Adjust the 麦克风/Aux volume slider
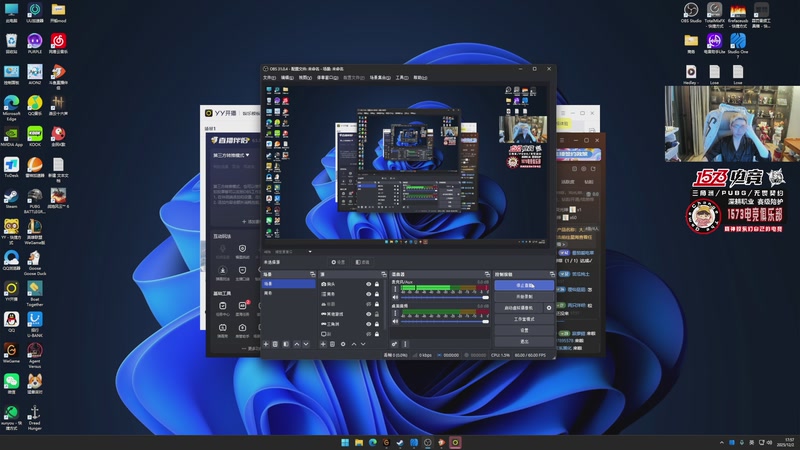 pyautogui.click(x=445, y=297)
